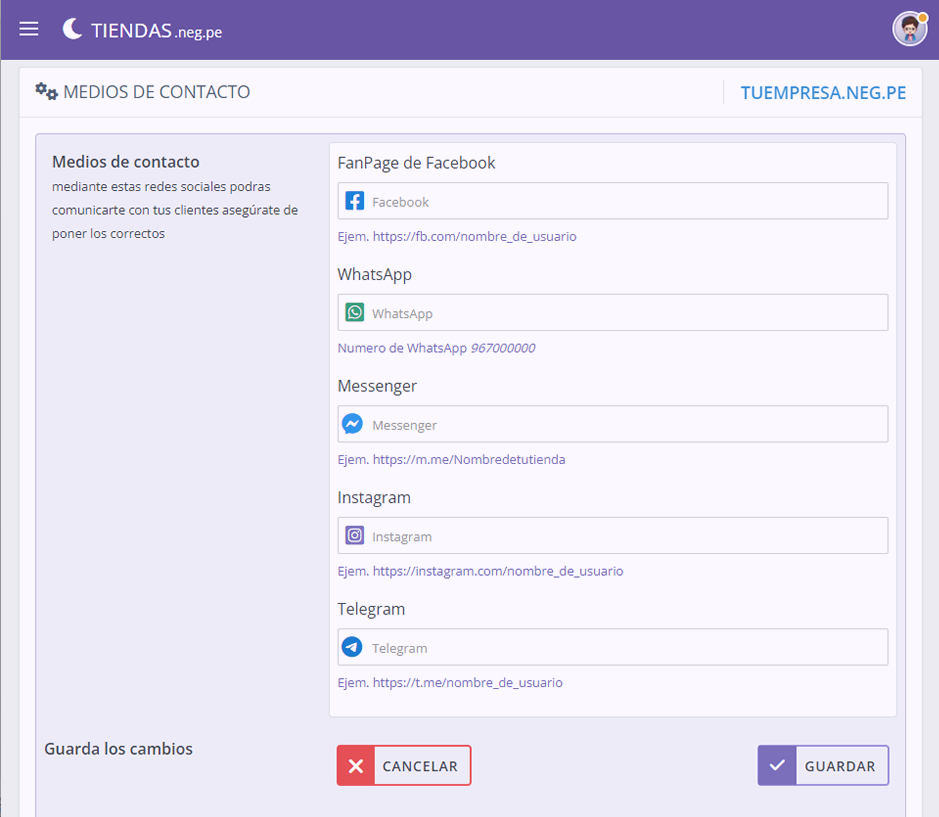Open the hamburger navigation menu
This screenshot has width=939, height=817.
[29, 29]
